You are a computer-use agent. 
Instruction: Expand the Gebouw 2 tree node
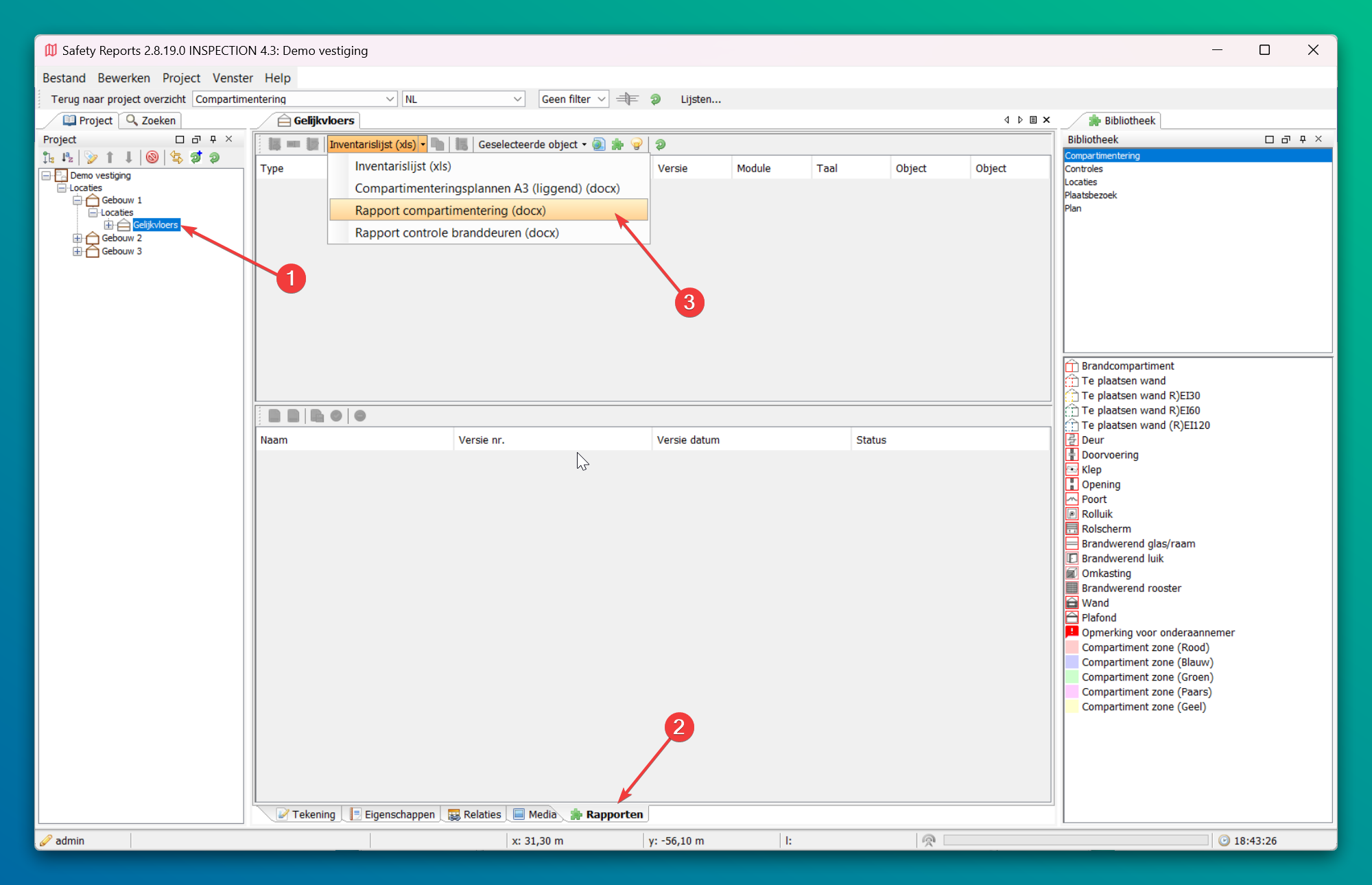78,238
